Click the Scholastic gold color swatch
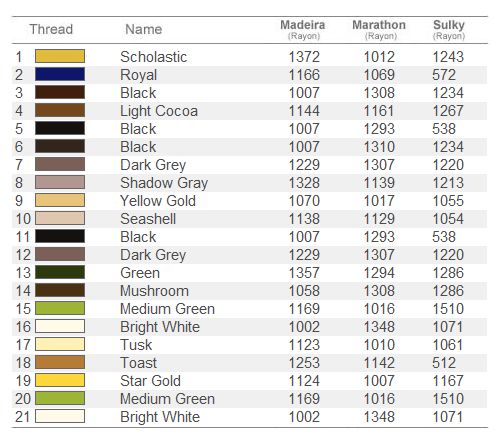Screen dimensions: 500x438 [x=60, y=56]
